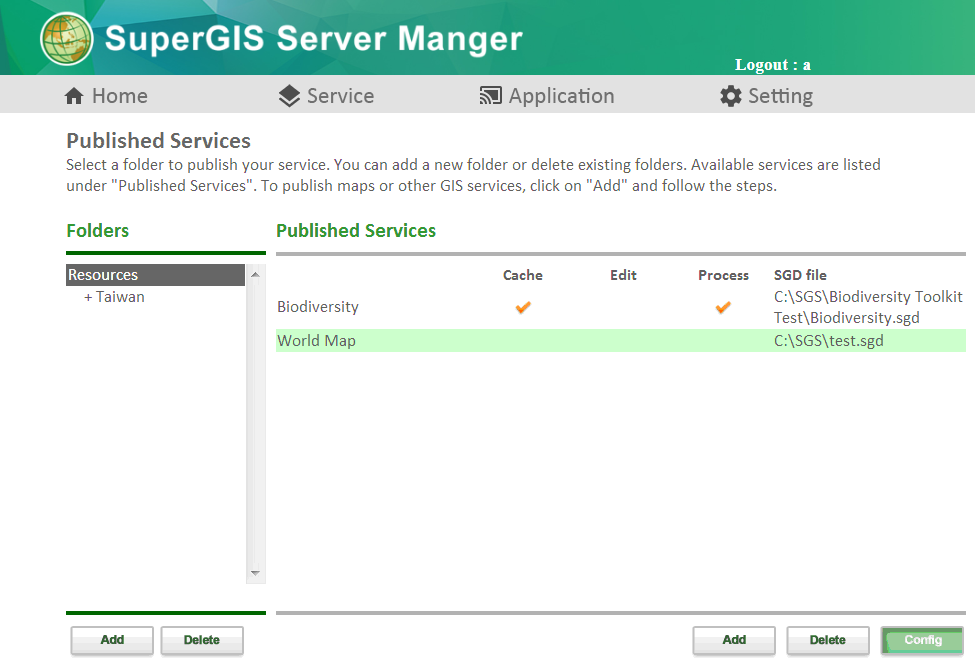The image size is (975, 670).
Task: Click the SuperGIS globe logo
Action: pos(67,39)
